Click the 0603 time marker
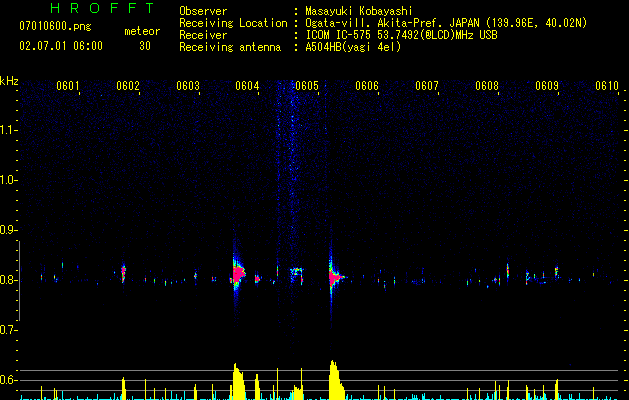This screenshot has height=400, width=629. [188, 86]
